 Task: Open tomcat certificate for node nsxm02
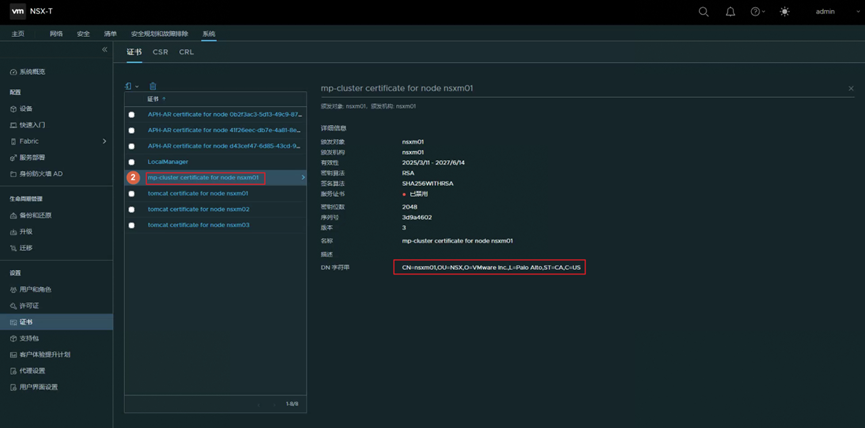[x=199, y=210]
